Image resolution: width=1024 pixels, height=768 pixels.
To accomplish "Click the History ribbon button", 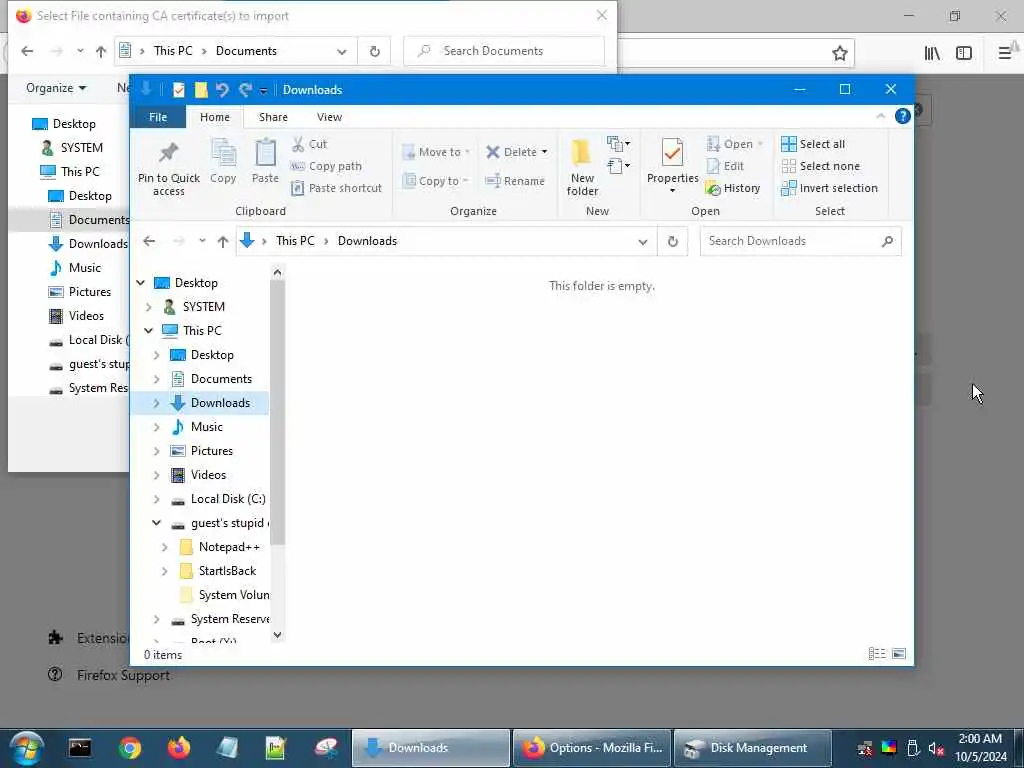I will tap(733, 188).
